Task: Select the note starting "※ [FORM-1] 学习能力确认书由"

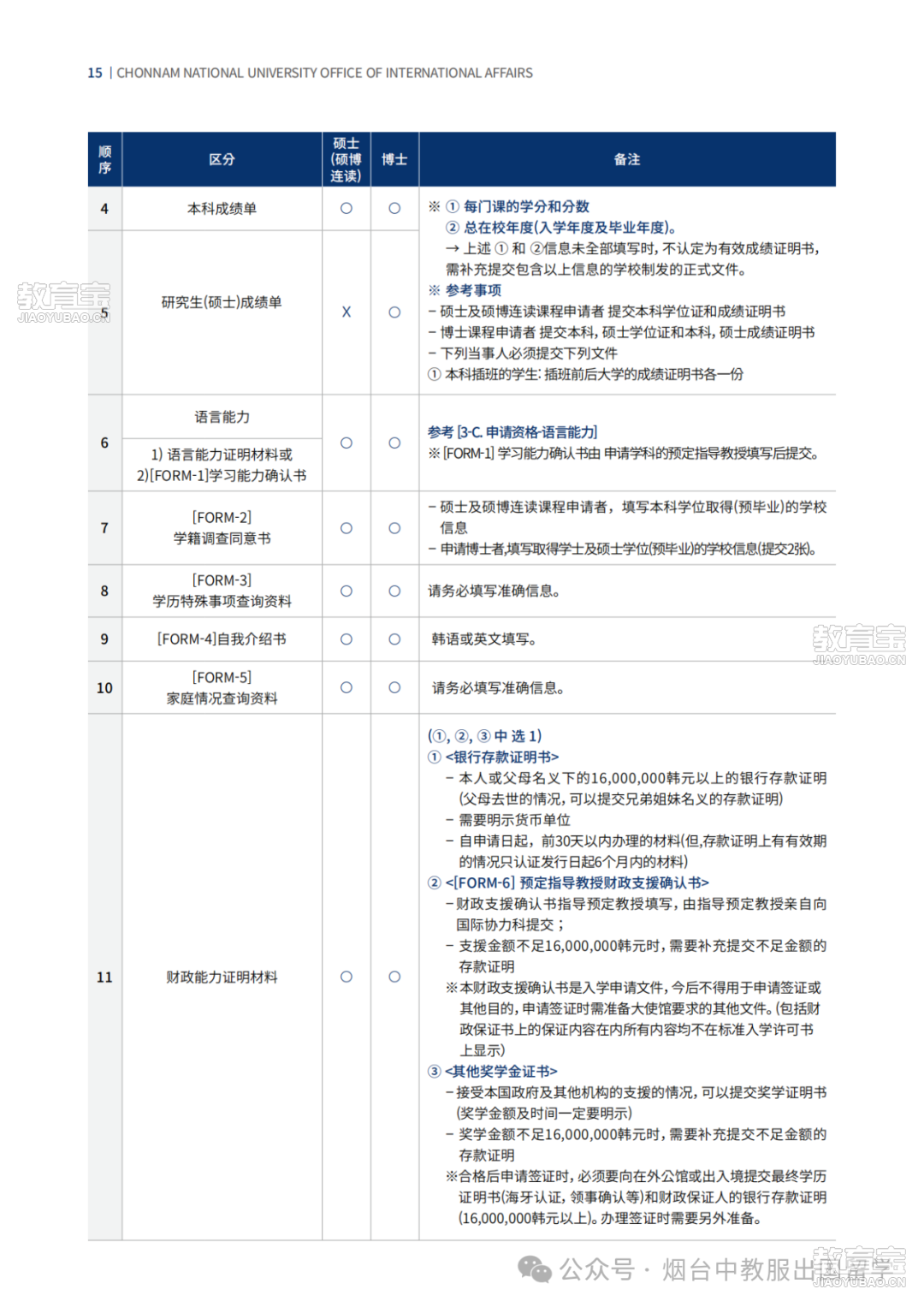Action: tap(624, 454)
